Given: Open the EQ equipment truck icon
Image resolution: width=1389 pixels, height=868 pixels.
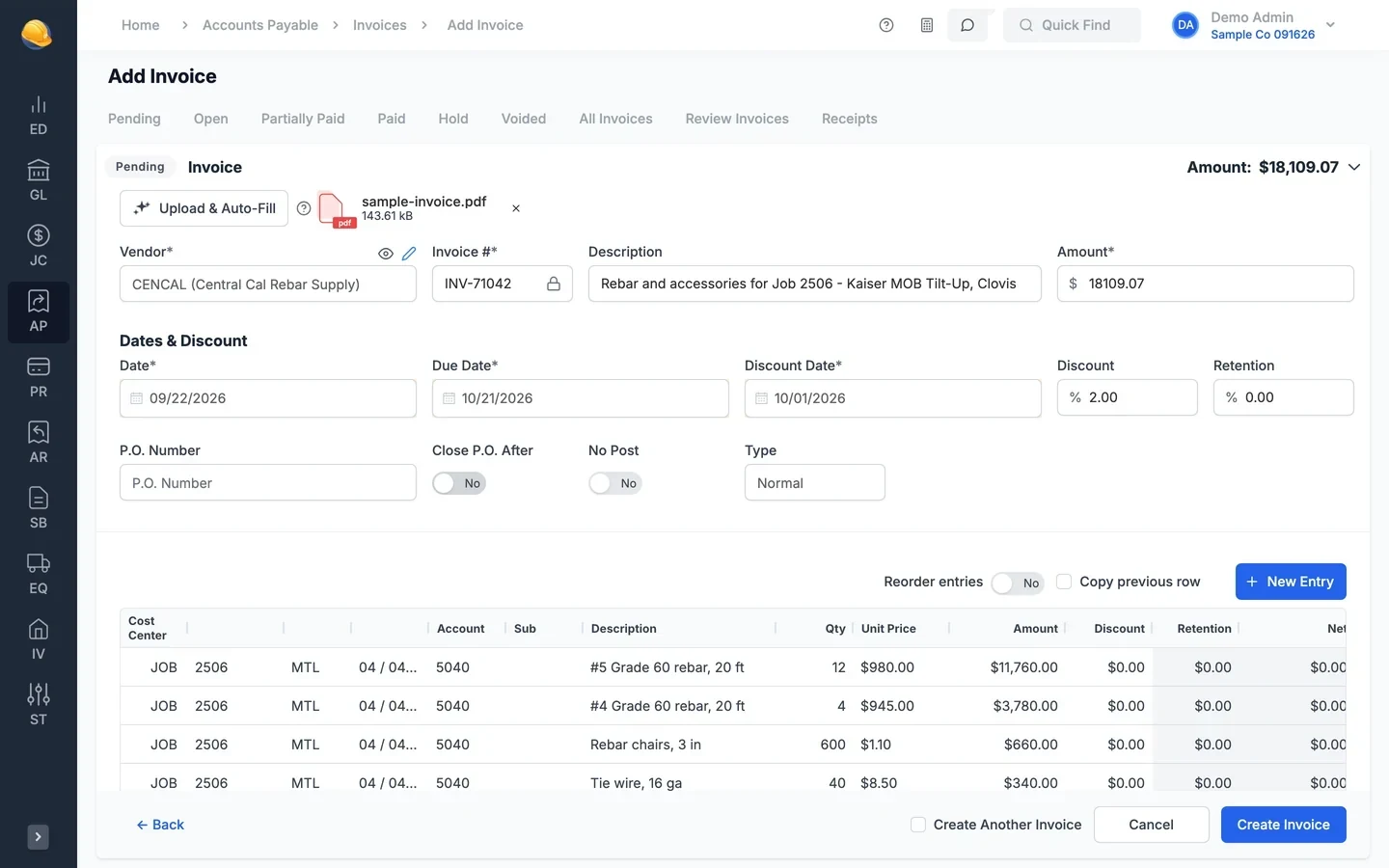Looking at the screenshot, I should tap(38, 575).
